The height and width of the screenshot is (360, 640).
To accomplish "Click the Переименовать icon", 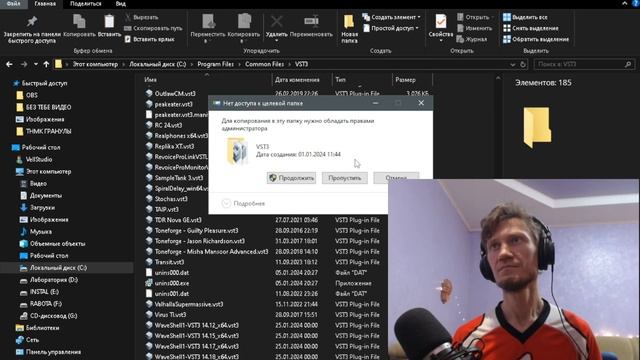I will point(311,26).
